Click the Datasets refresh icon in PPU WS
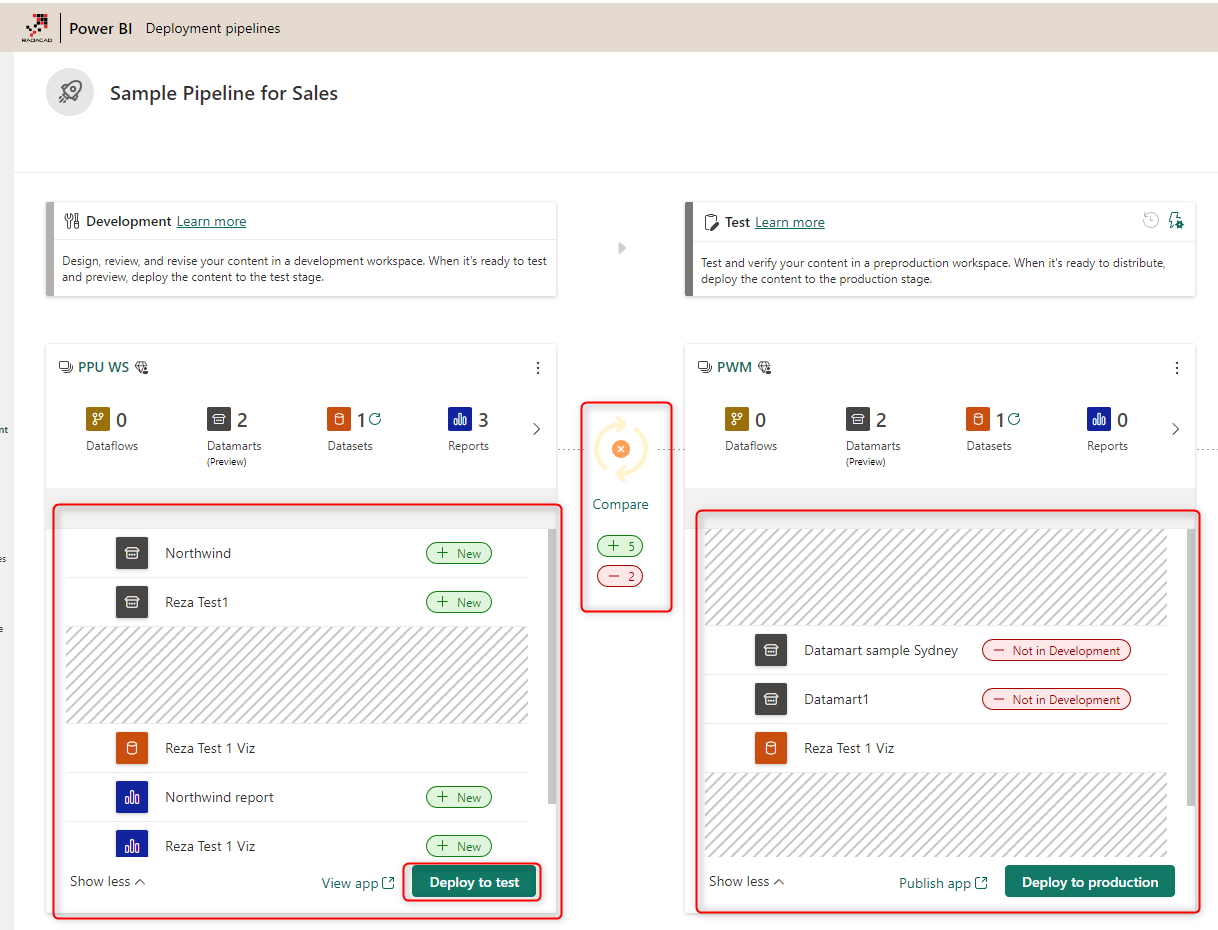 [x=375, y=419]
